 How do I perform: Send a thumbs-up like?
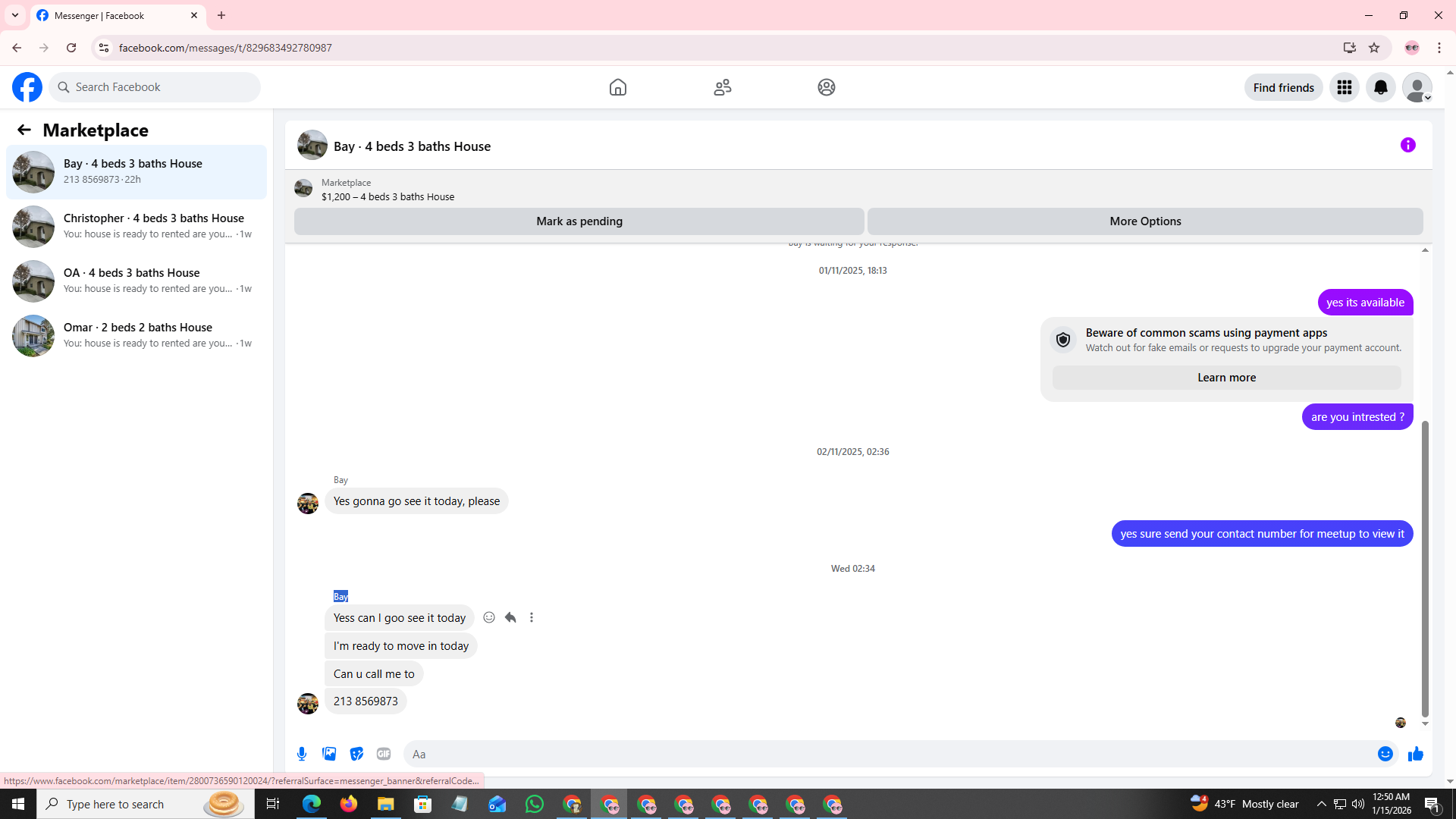(x=1415, y=754)
